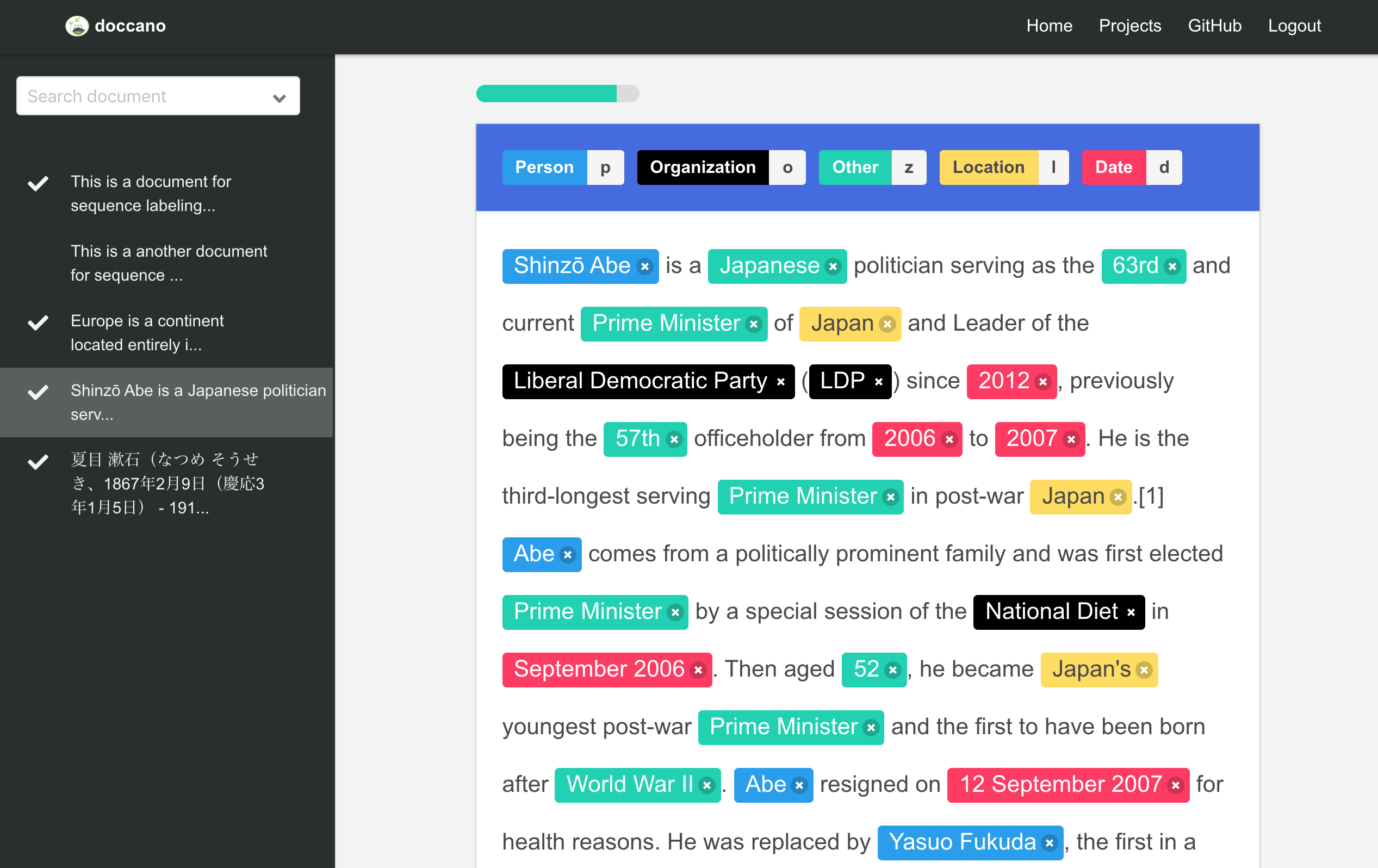The height and width of the screenshot is (868, 1378).
Task: Open 'This is a another document' item
Action: 169,263
